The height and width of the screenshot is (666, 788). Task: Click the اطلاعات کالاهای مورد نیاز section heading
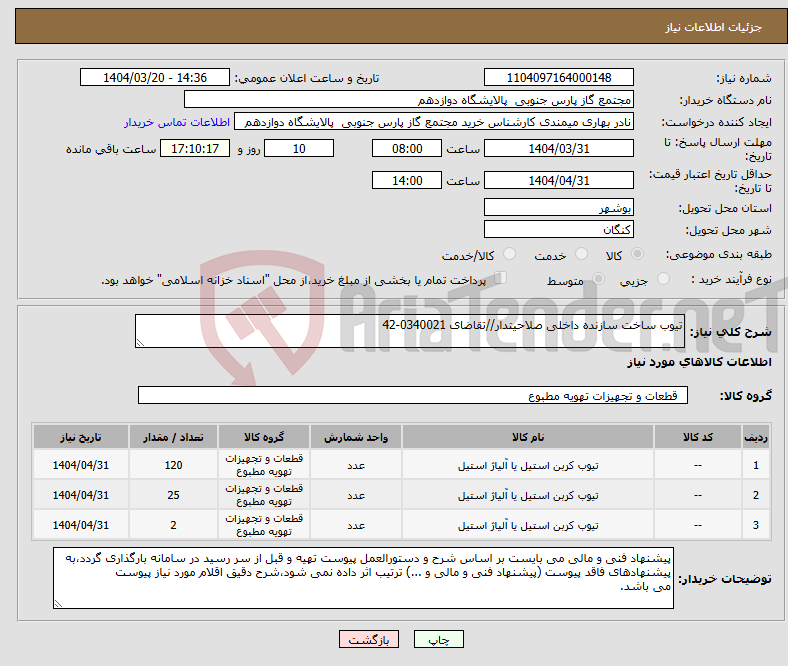(699, 362)
